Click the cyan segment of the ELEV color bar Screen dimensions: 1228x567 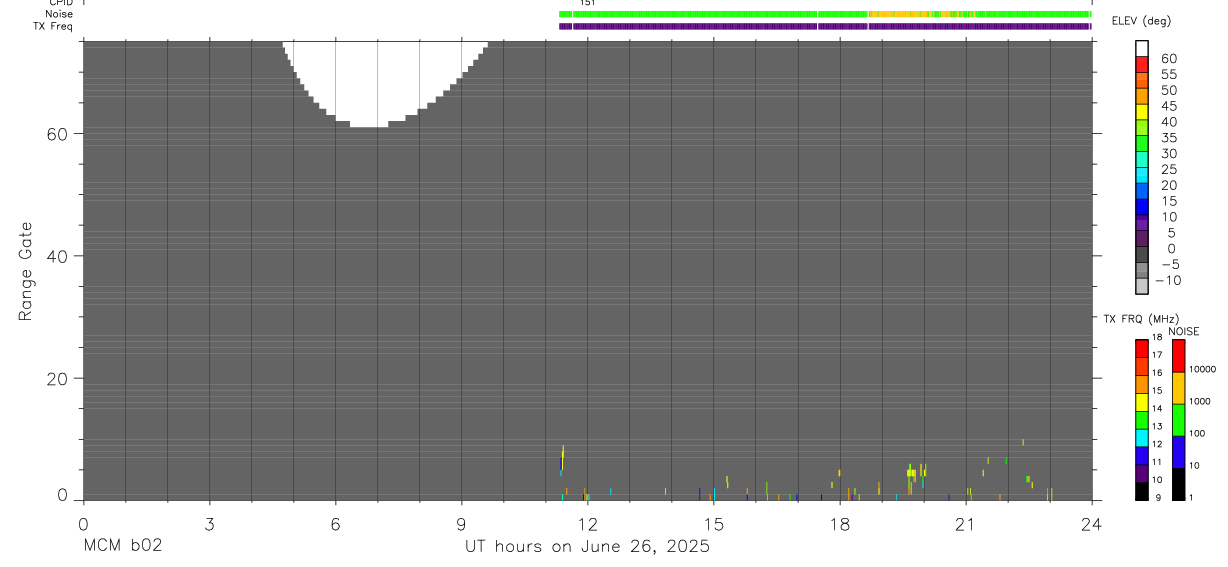tap(1142, 174)
